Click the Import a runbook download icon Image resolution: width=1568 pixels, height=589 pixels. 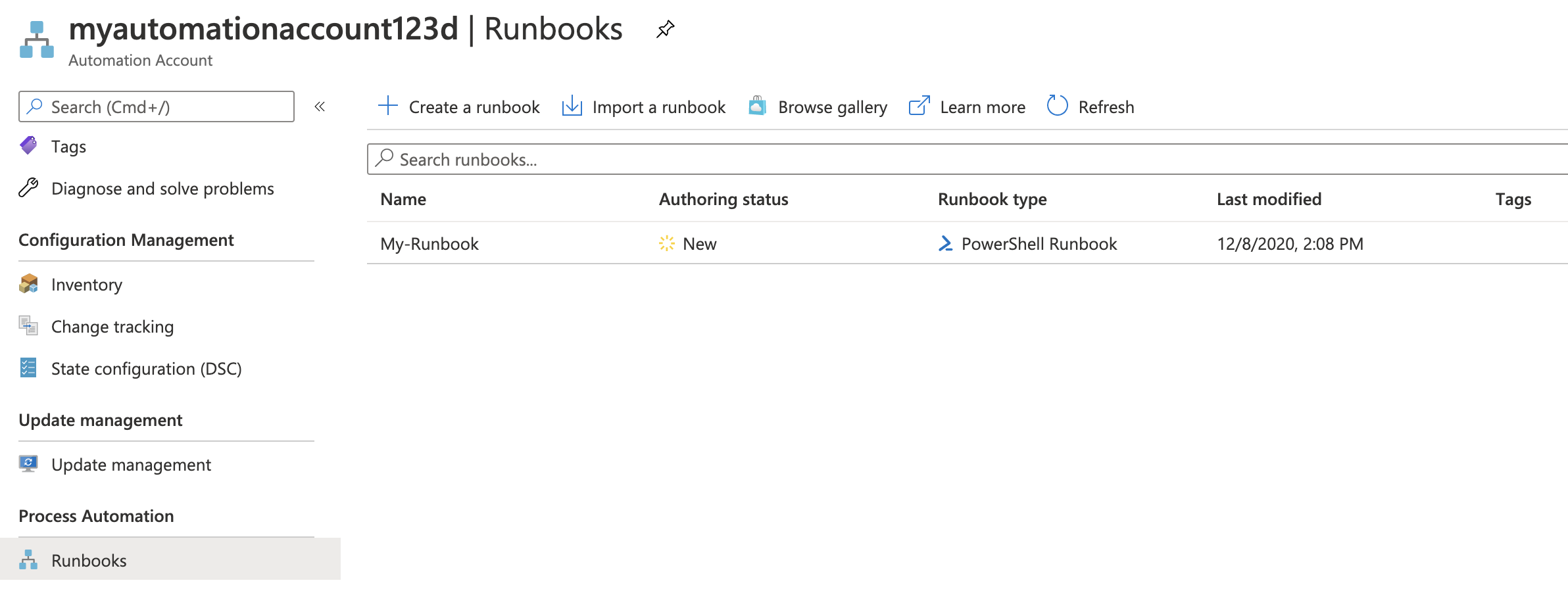tap(572, 106)
